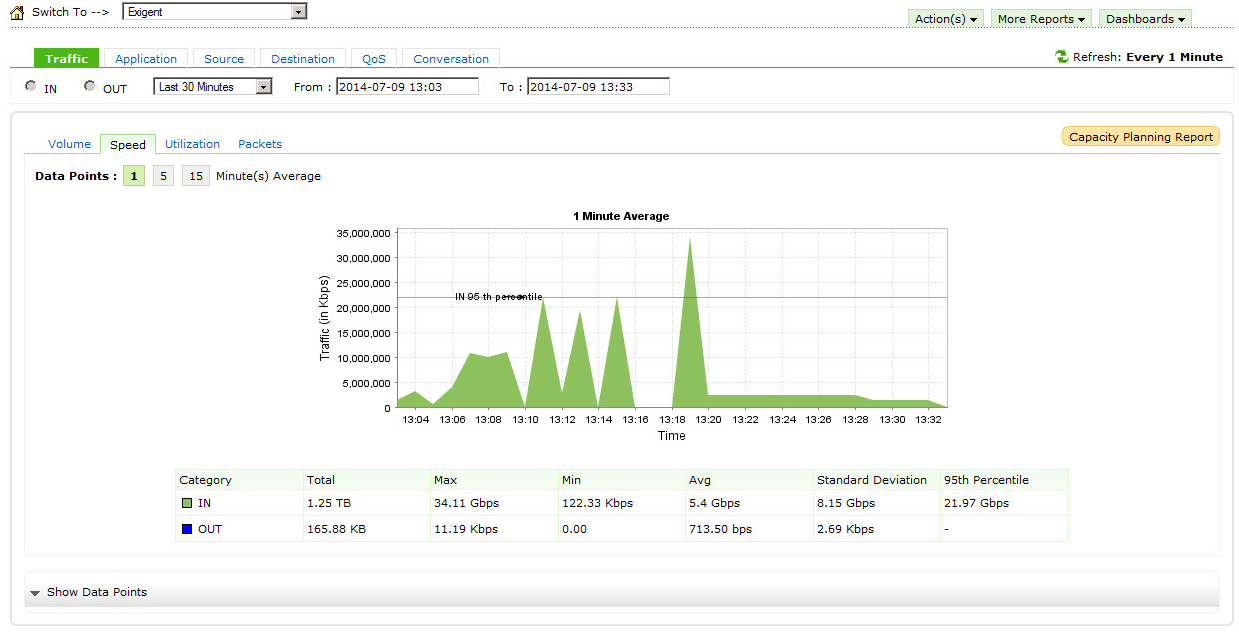Image resolution: width=1239 pixels, height=633 pixels.
Task: Click the green refresh icon
Action: point(1062,57)
